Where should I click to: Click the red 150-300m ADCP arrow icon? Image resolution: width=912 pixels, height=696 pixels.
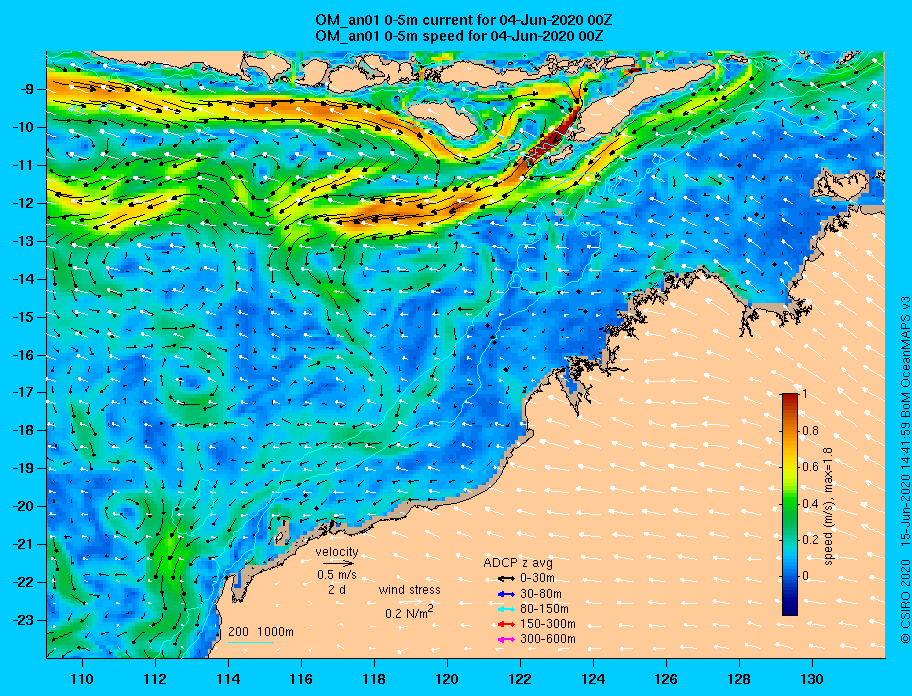507,624
